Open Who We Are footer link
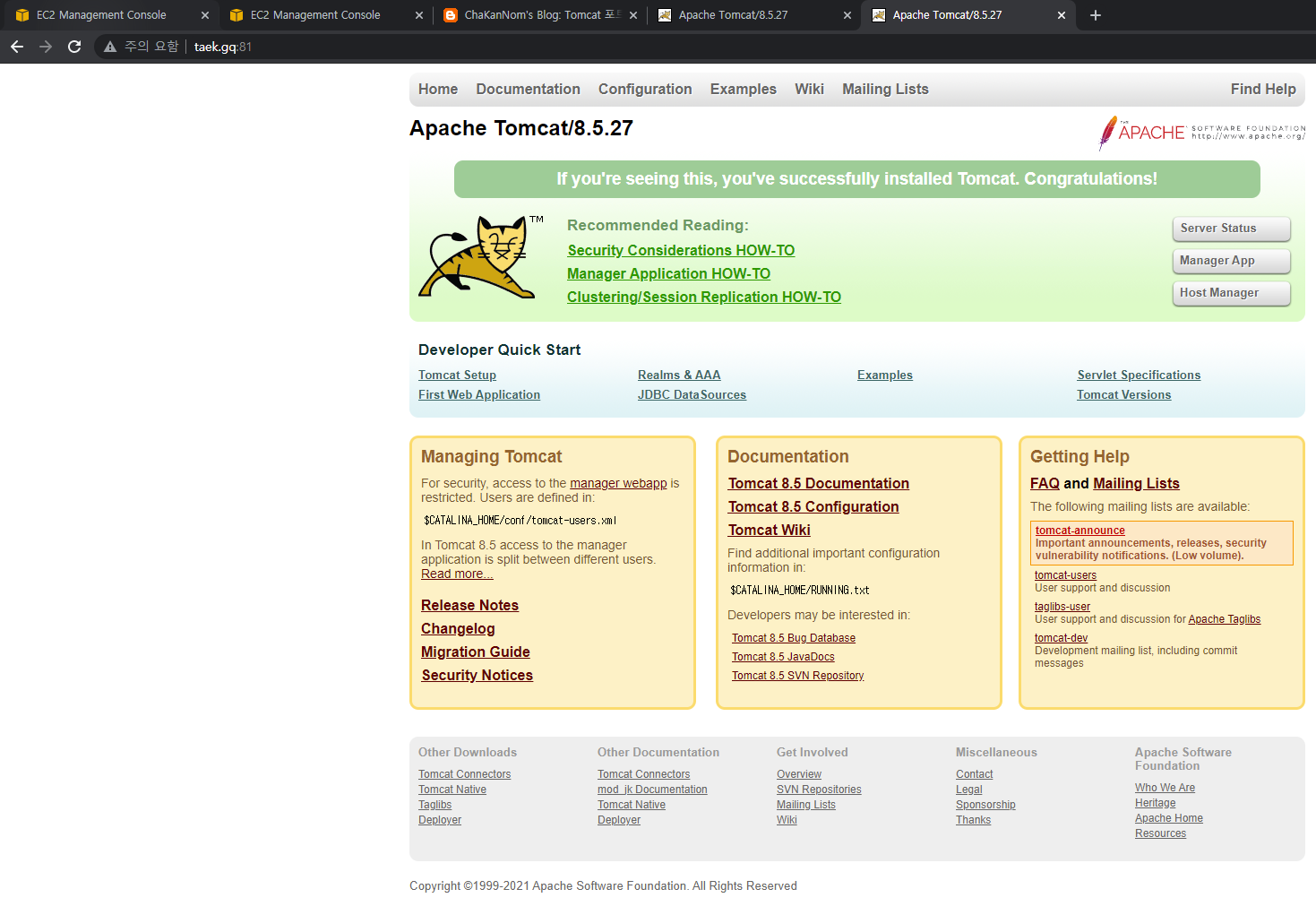This screenshot has width=1316, height=915. [x=1165, y=788]
